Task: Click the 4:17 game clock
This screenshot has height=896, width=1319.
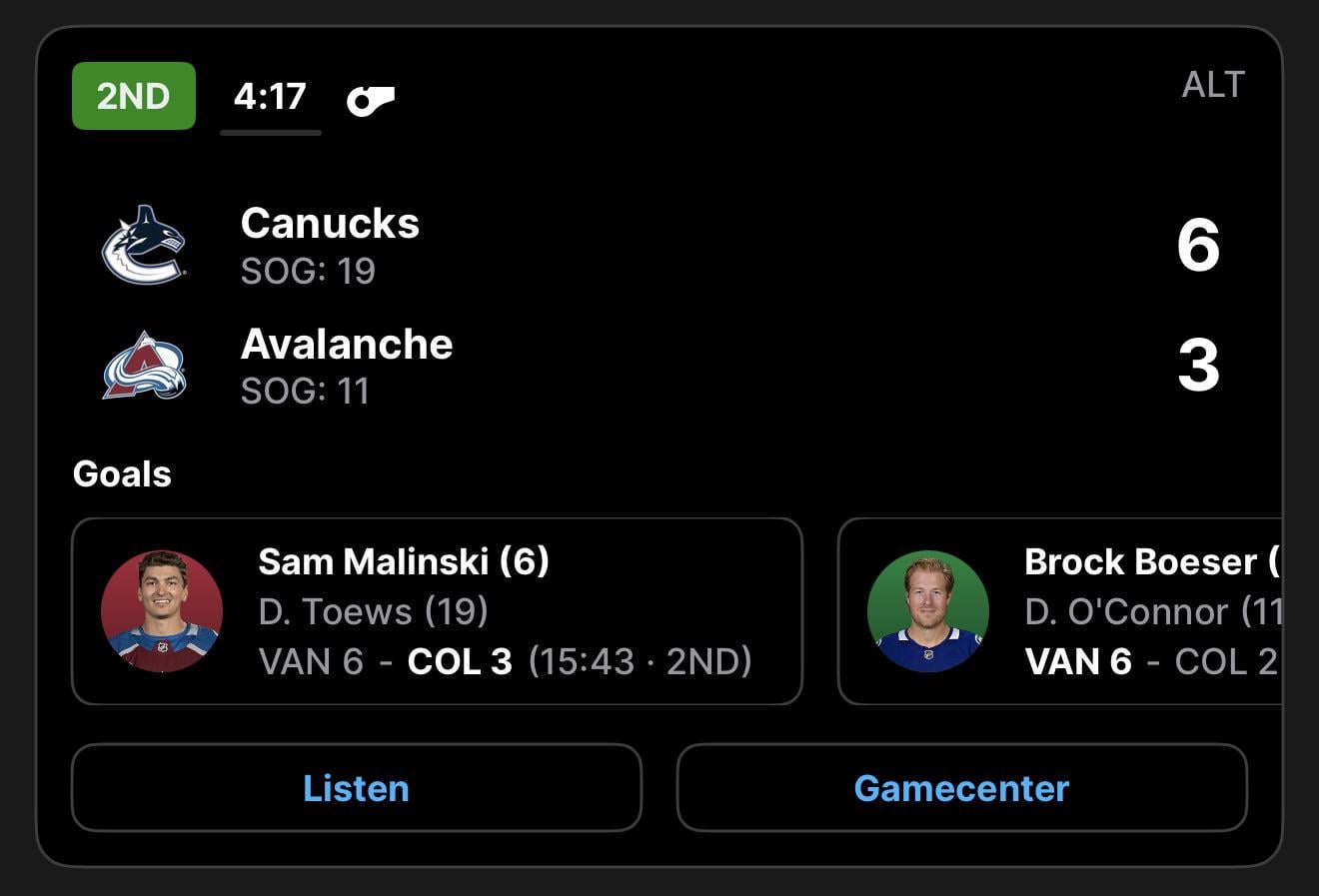Action: click(x=270, y=97)
